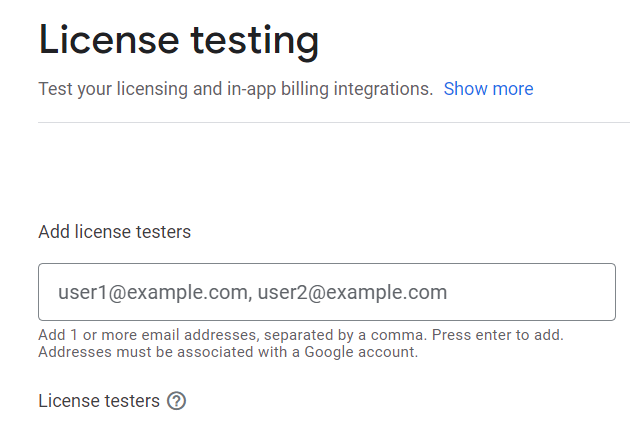Click the user1@example.com placeholder text

pyautogui.click(x=153, y=292)
